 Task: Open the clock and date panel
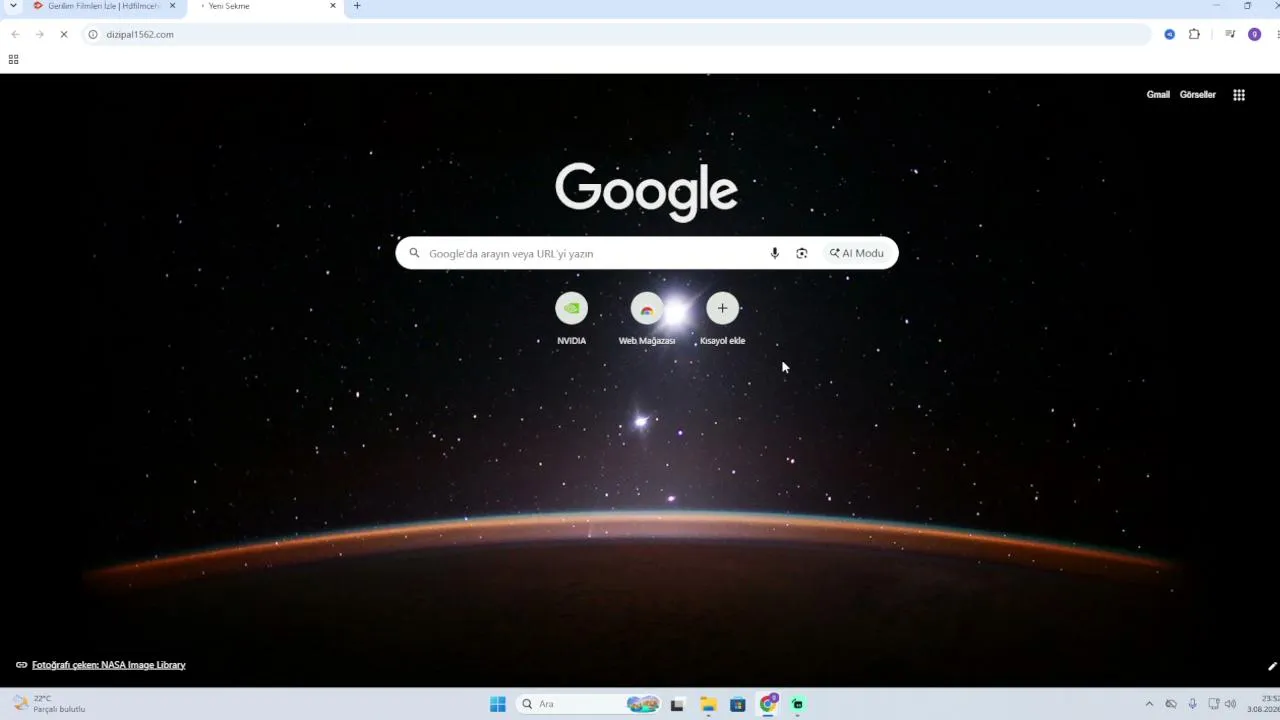(x=1263, y=704)
